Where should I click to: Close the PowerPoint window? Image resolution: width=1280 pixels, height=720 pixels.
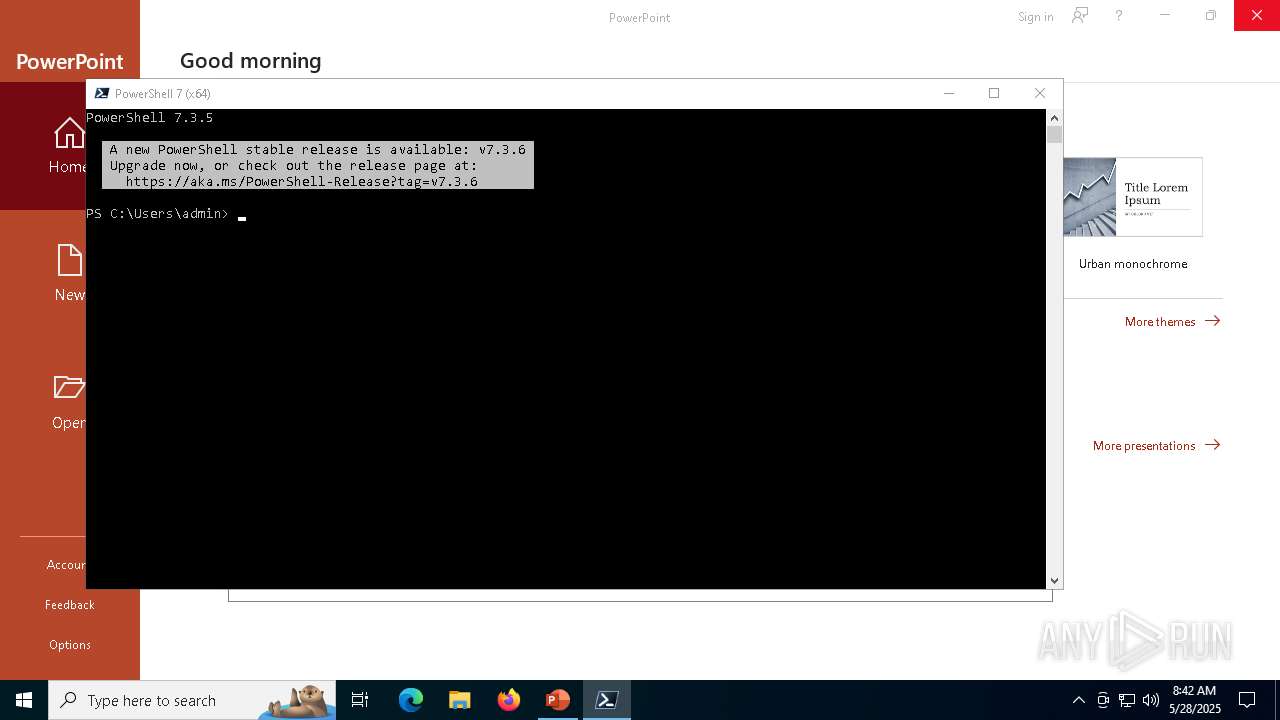point(1257,16)
